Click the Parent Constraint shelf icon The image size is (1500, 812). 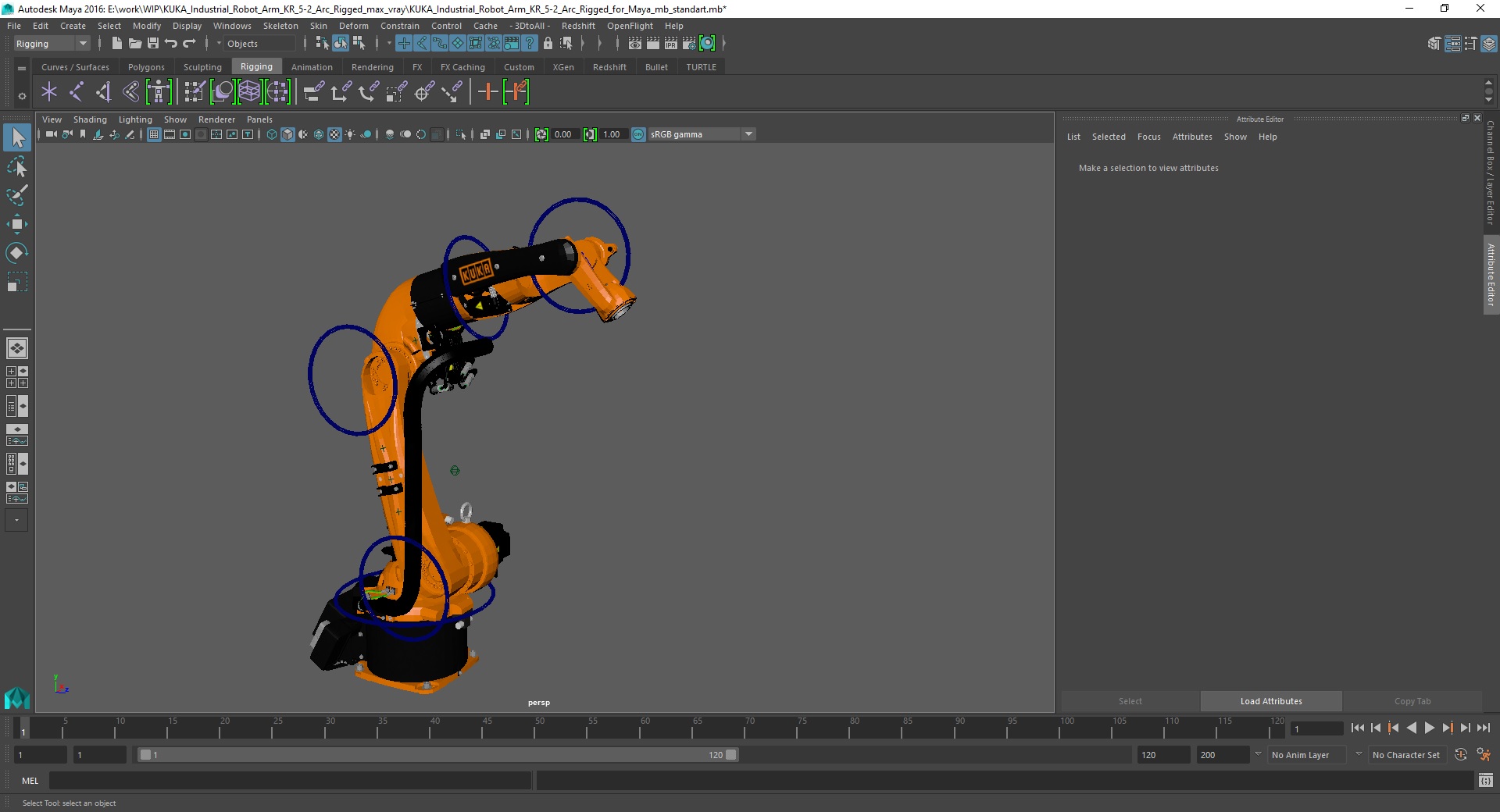pyautogui.click(x=313, y=92)
